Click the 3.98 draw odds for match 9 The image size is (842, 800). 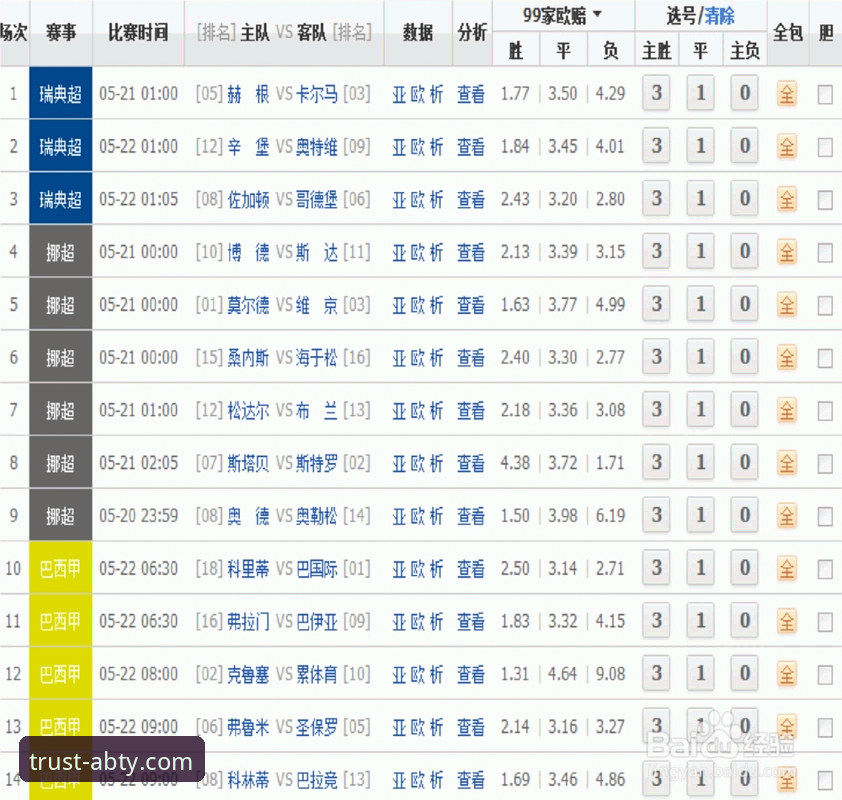click(562, 516)
